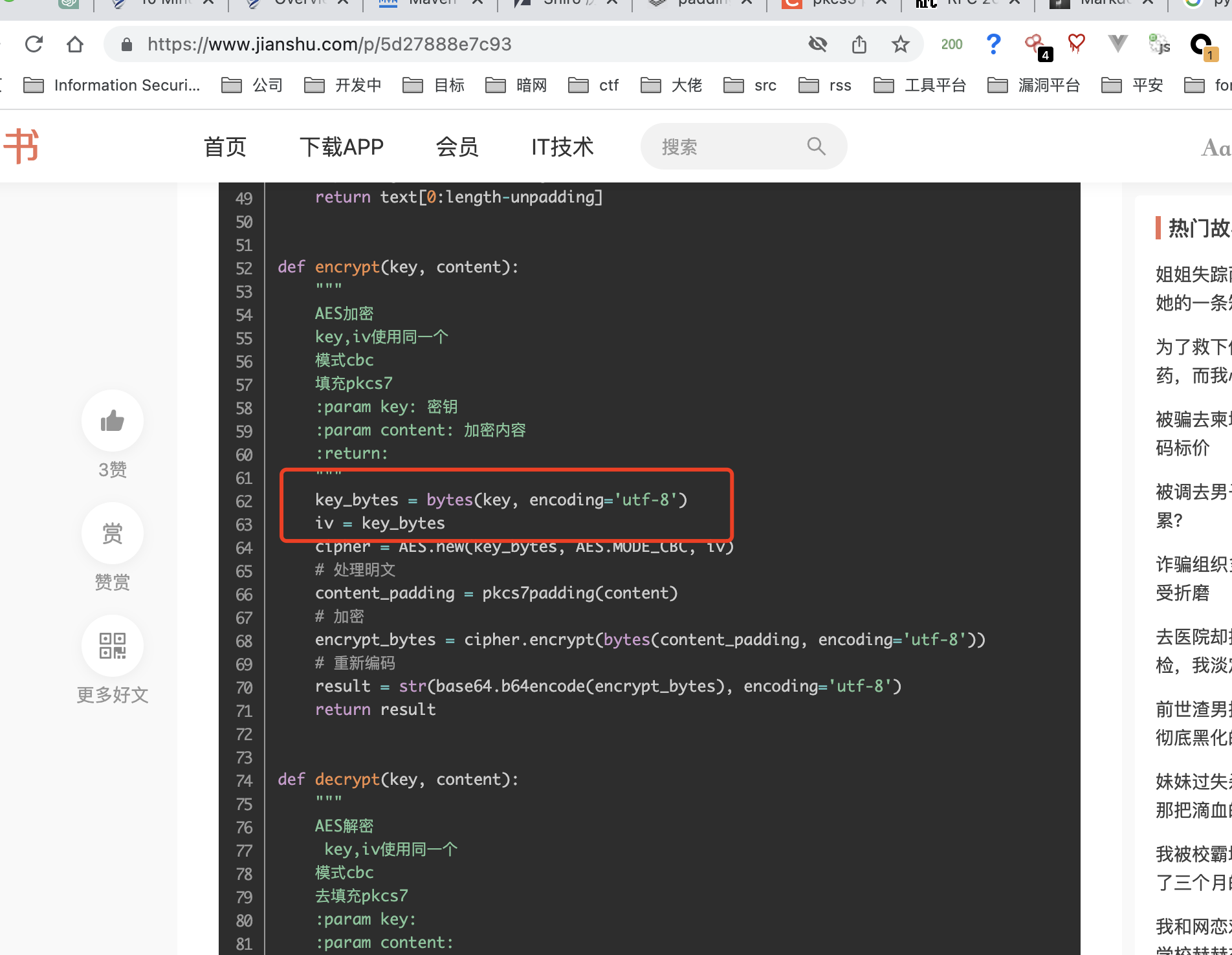Image resolution: width=1232 pixels, height=955 pixels.
Task: Open the IT技术 nav item
Action: (562, 147)
